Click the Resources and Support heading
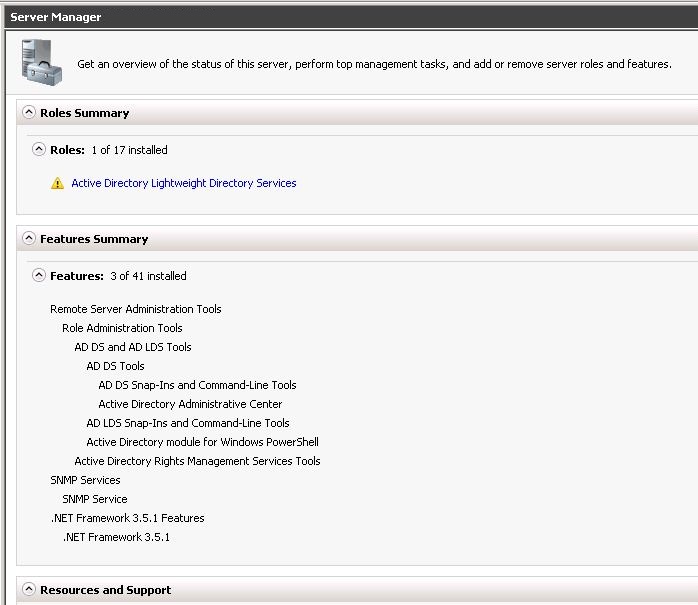 click(x=106, y=590)
